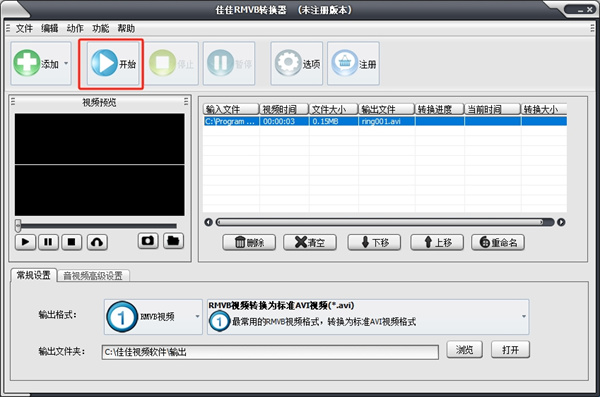Image resolution: width=600 pixels, height=397 pixels.
Task: Click the output folder path field
Action: pyautogui.click(x=270, y=352)
